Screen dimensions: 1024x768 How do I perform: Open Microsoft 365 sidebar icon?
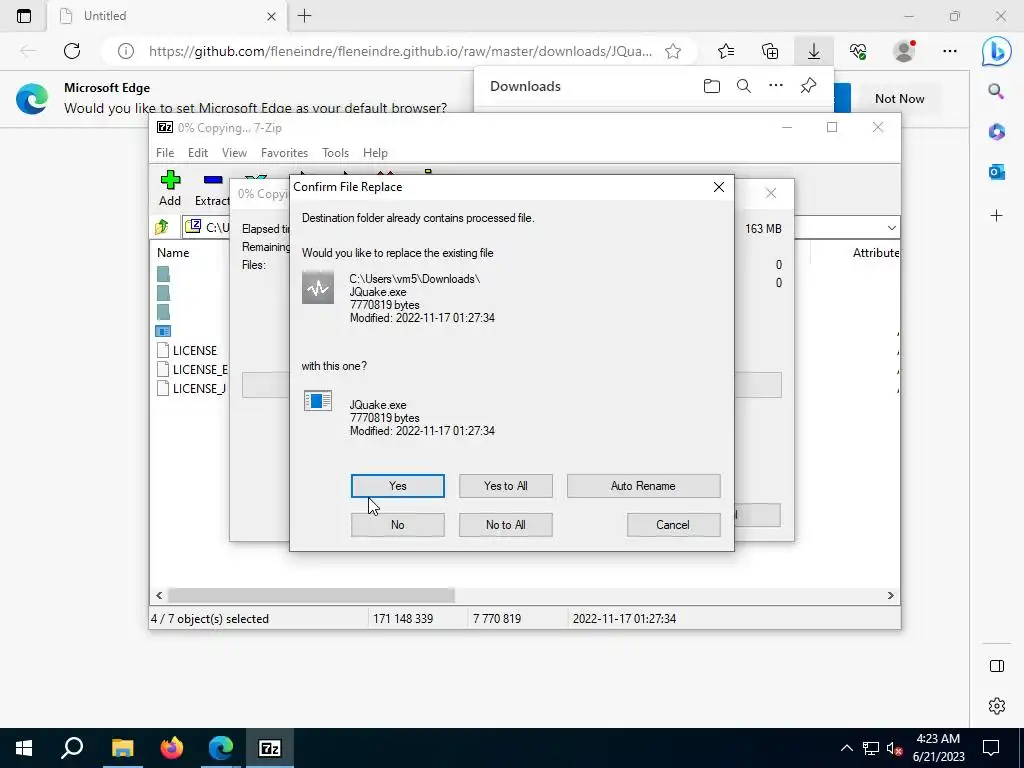pyautogui.click(x=997, y=132)
